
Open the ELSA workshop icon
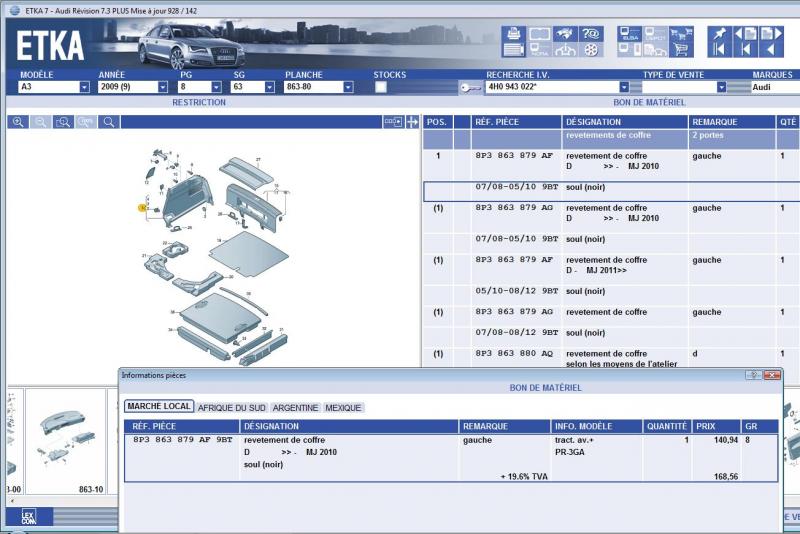tap(630, 34)
